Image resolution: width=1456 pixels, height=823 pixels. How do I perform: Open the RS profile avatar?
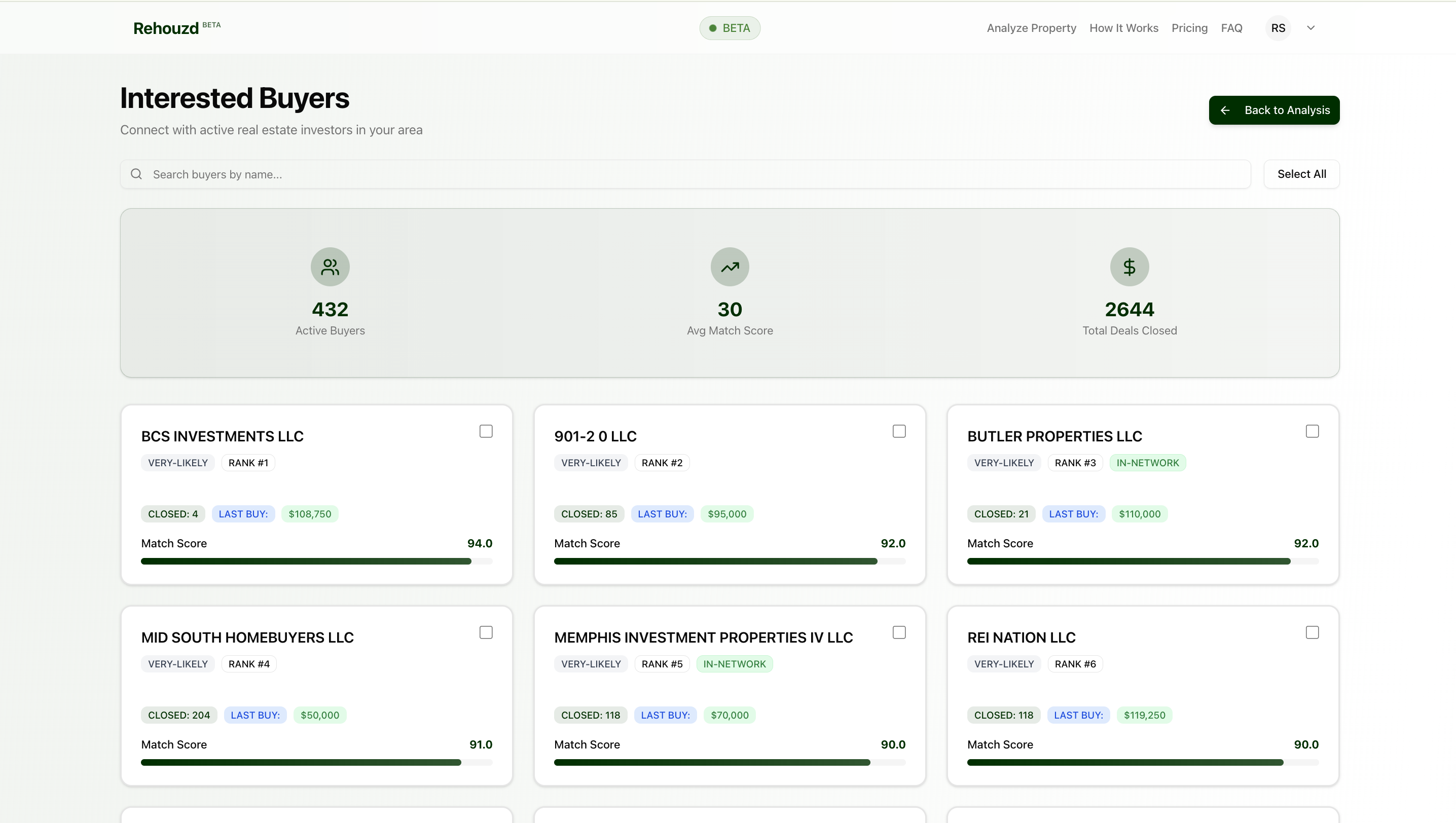(x=1278, y=28)
